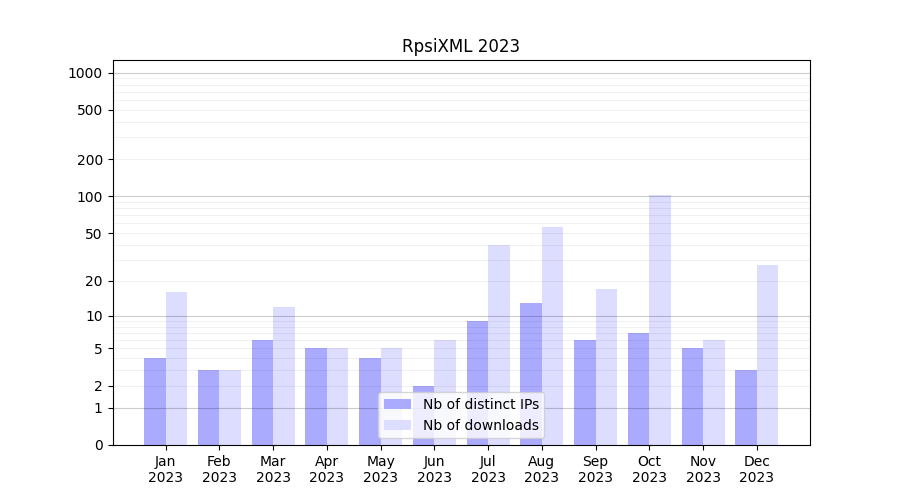Click the 'Jan 2023' x-axis label

click(x=166, y=469)
